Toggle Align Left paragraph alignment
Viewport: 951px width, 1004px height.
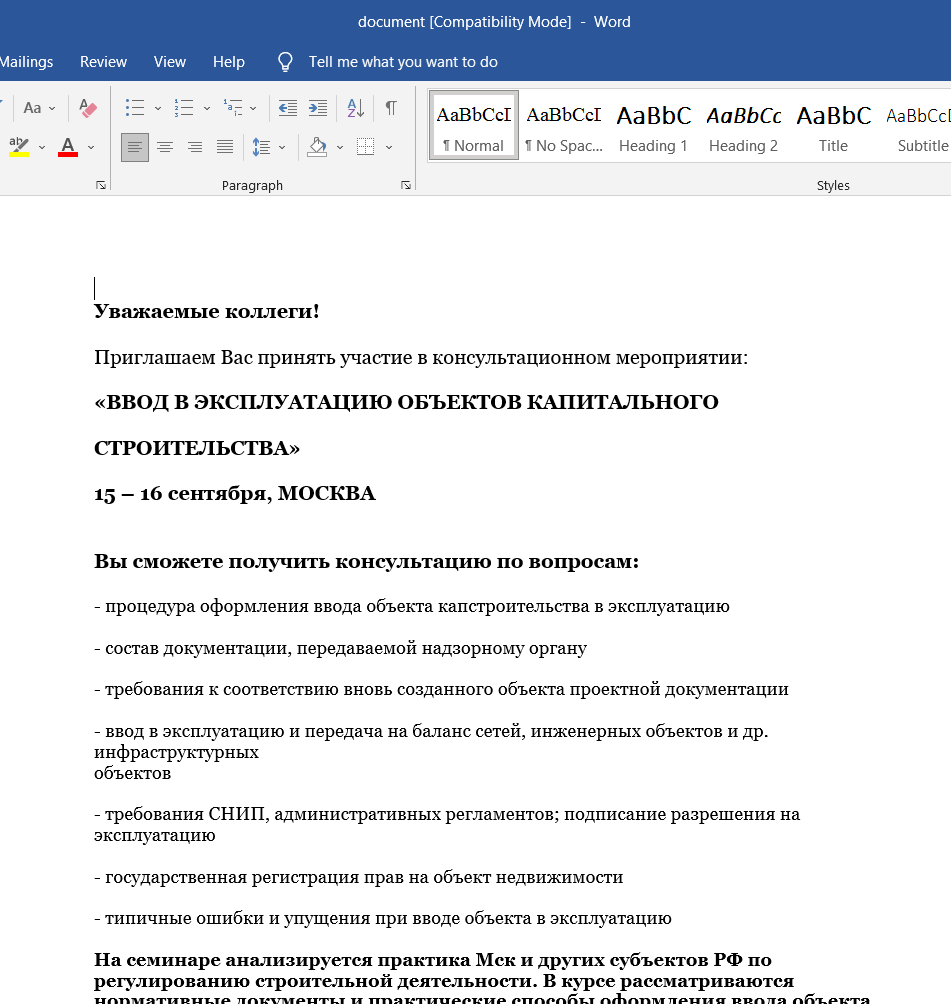135,147
